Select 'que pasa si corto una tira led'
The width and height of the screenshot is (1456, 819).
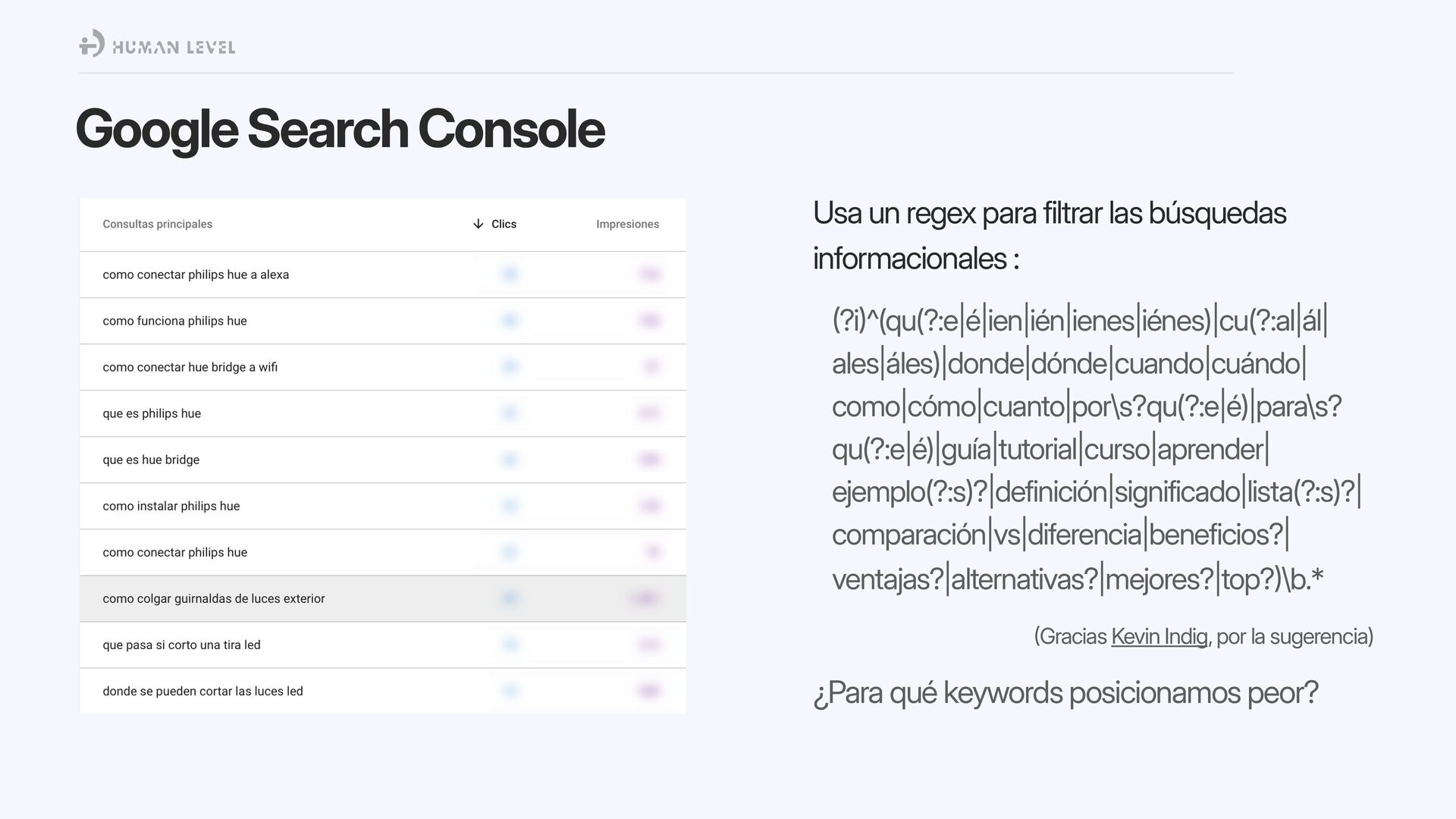coord(181,645)
